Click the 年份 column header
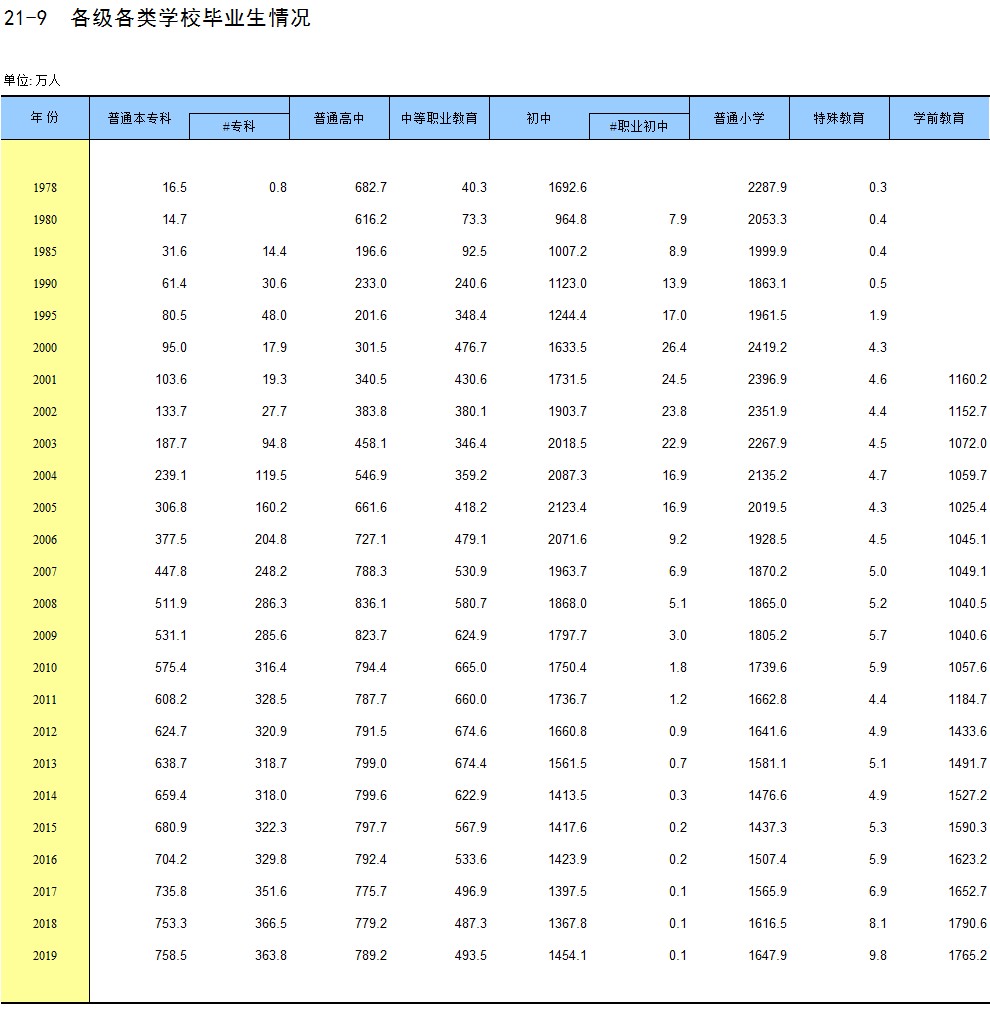The width and height of the screenshot is (990, 1036). coord(45,118)
